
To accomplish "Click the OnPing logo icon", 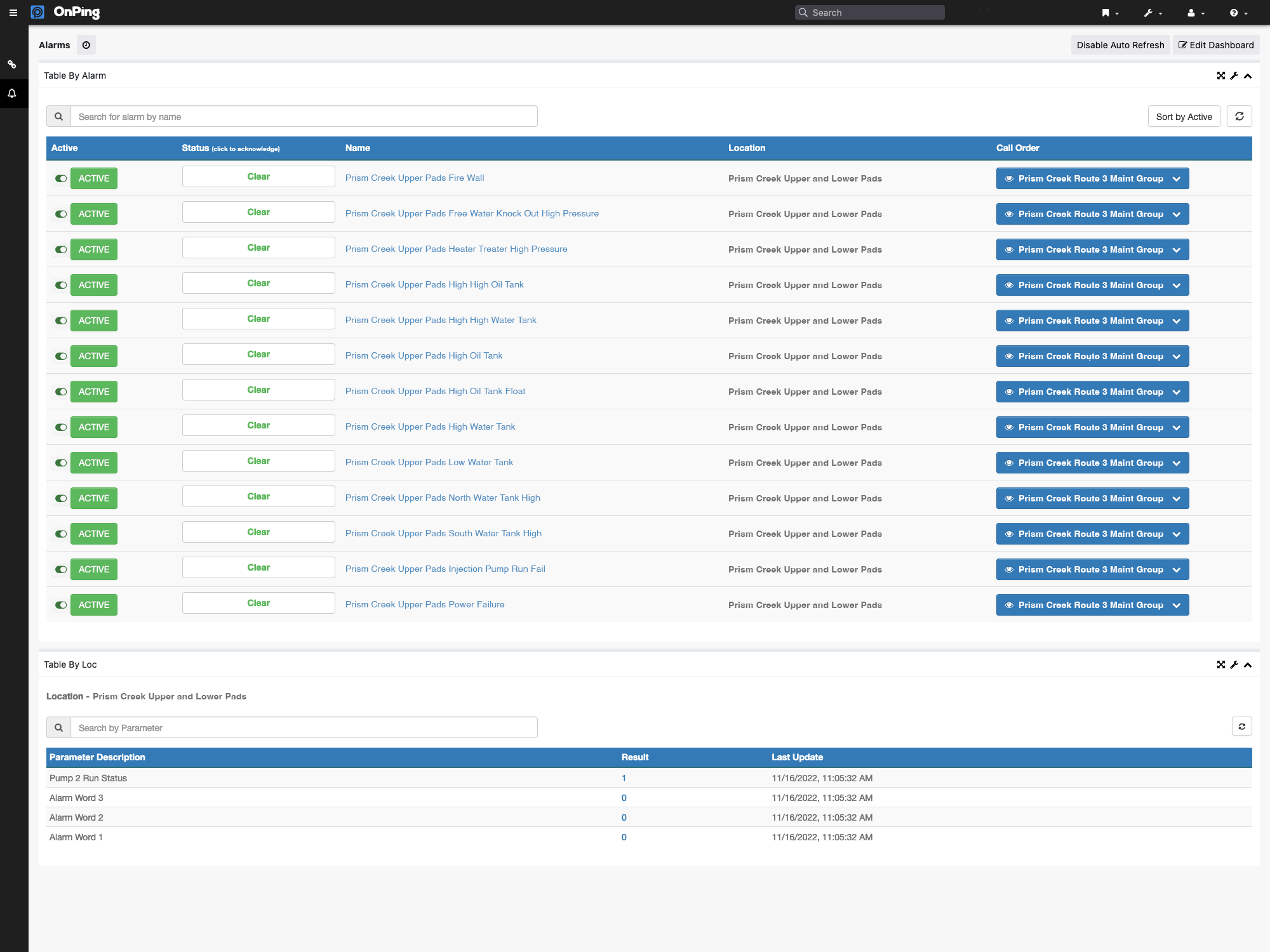I will pyautogui.click(x=38, y=12).
